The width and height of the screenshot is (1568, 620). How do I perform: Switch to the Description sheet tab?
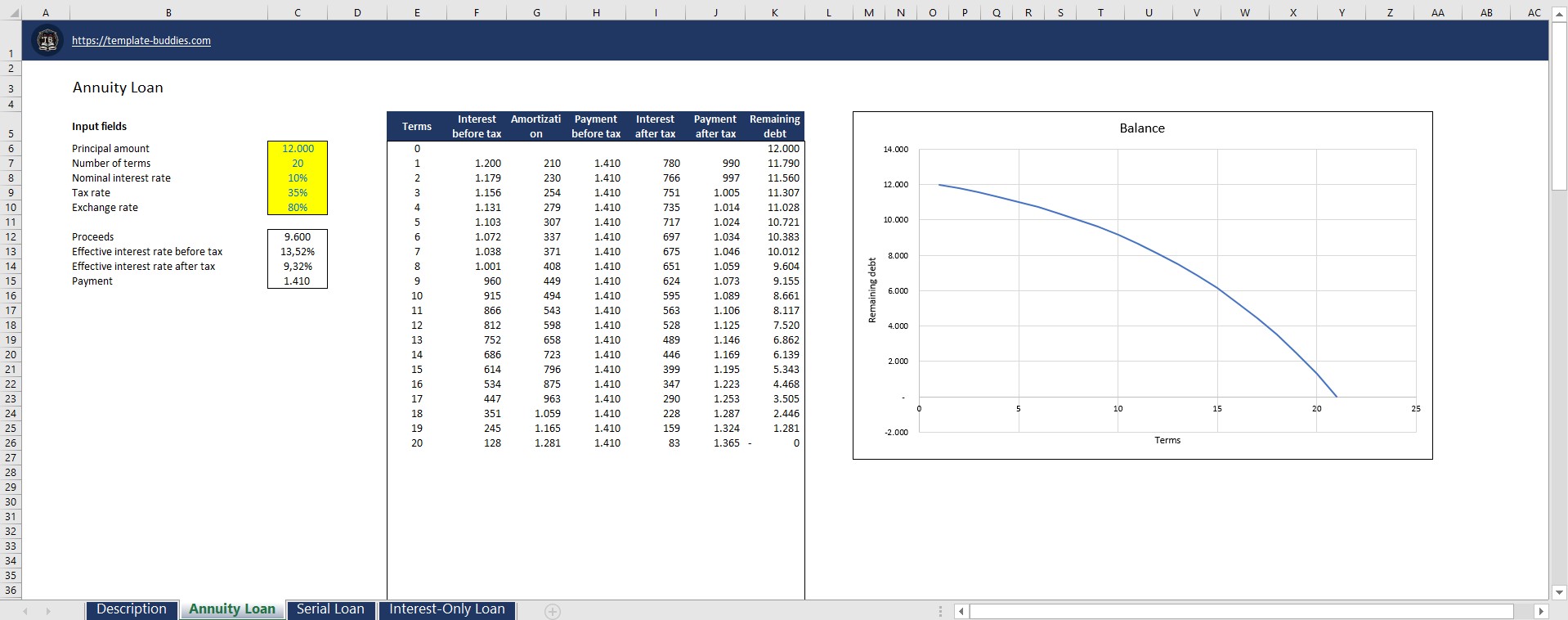132,609
